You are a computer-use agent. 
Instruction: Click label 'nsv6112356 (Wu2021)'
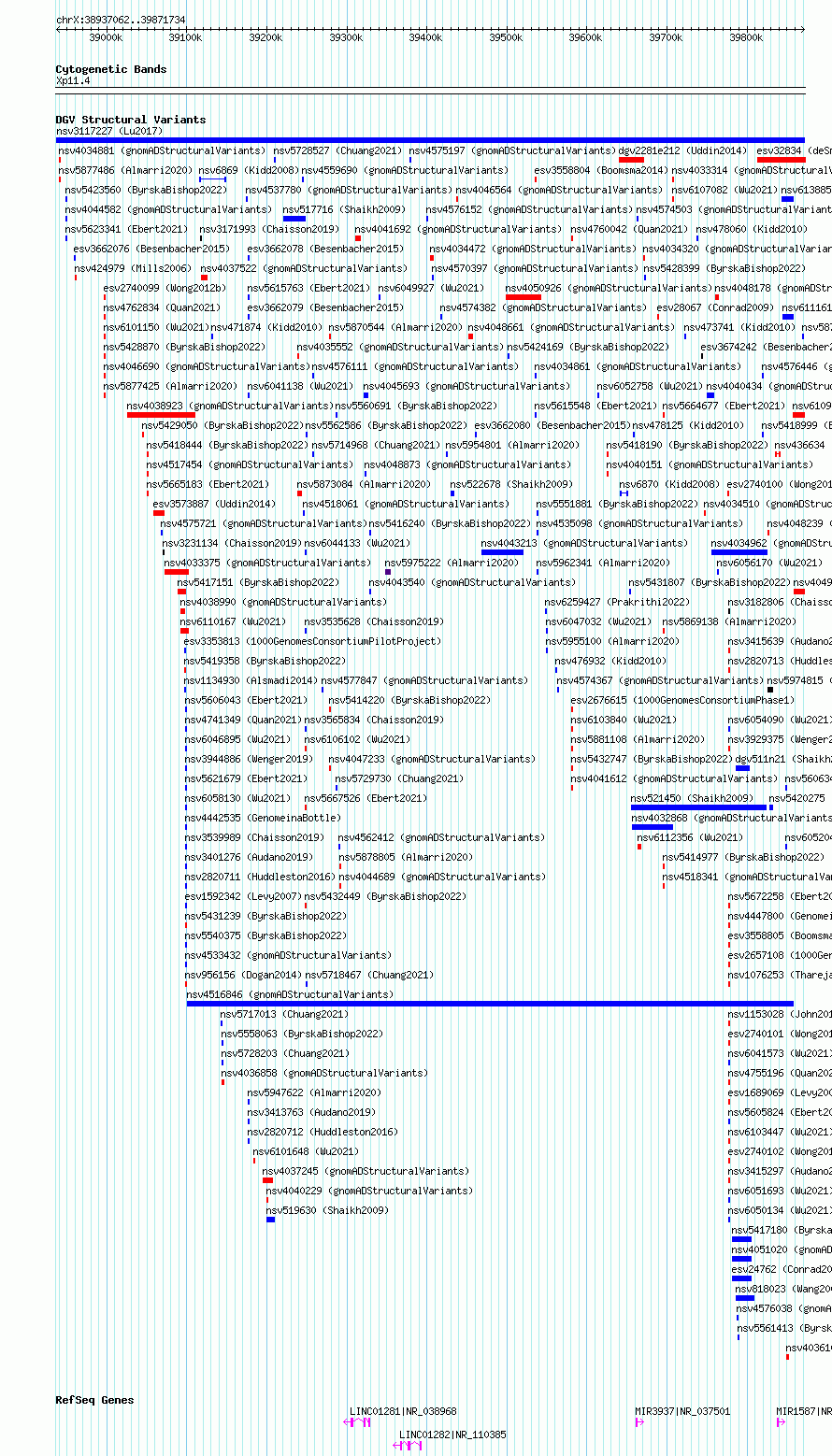[x=690, y=837]
